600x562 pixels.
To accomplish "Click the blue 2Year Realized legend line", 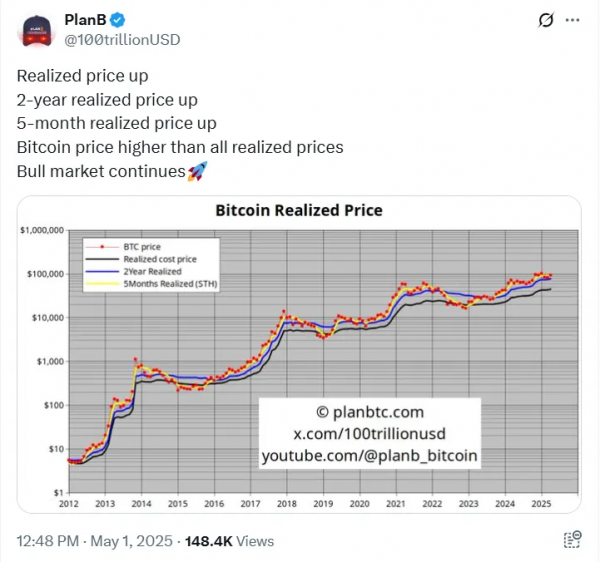I will coord(102,271).
